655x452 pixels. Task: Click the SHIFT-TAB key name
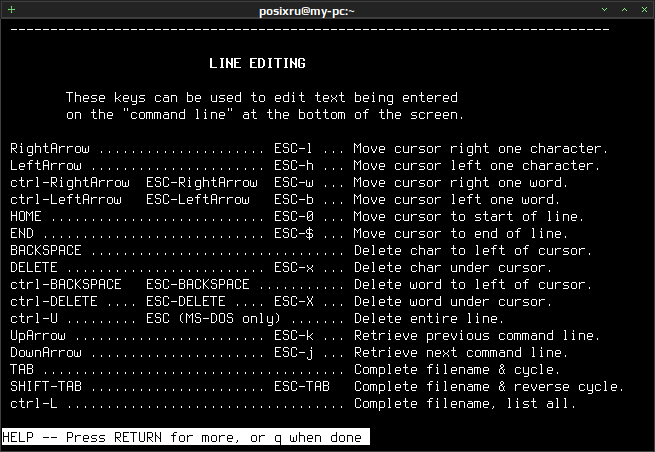point(46,386)
